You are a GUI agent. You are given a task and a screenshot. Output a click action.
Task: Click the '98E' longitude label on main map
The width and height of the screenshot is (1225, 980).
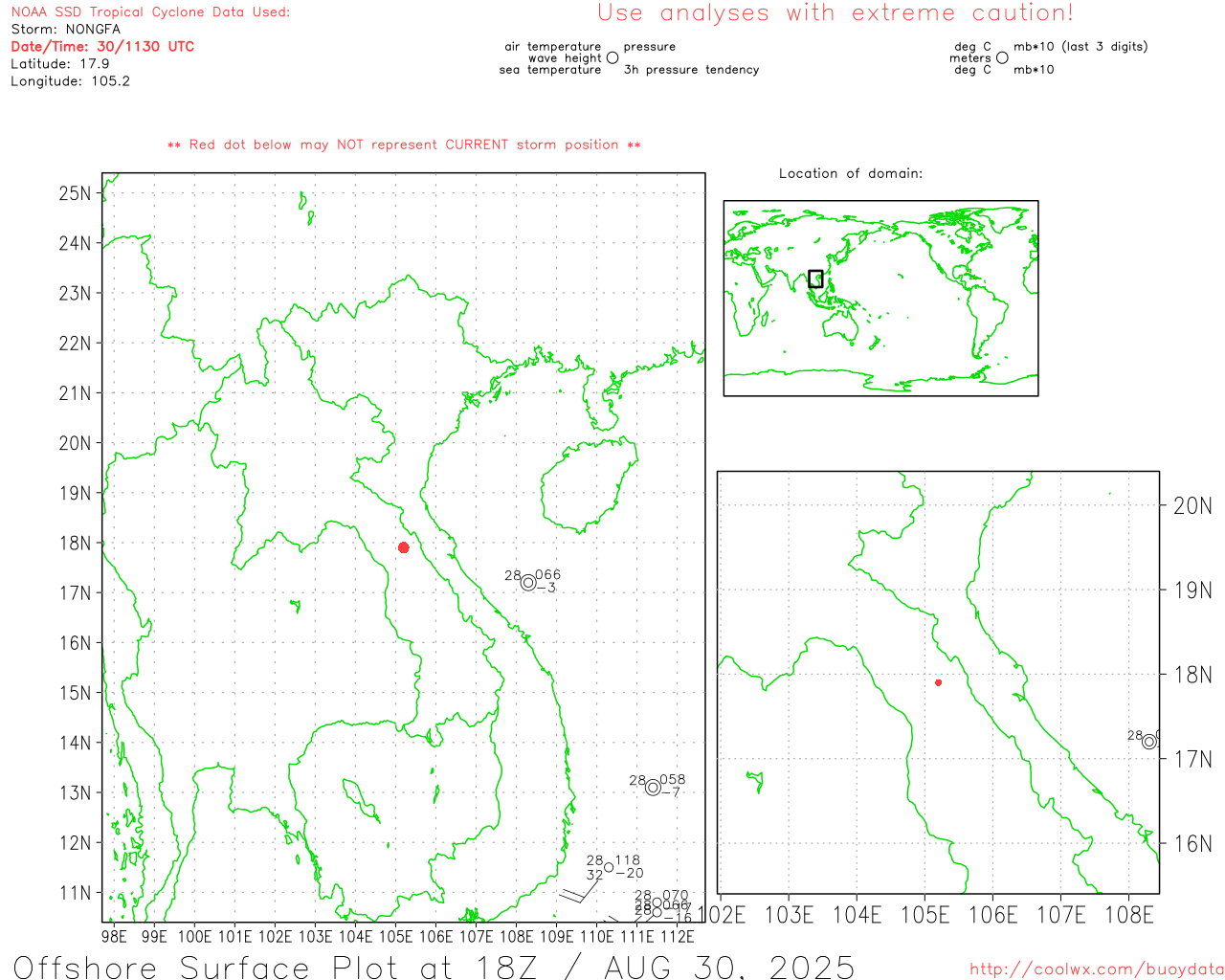114,936
